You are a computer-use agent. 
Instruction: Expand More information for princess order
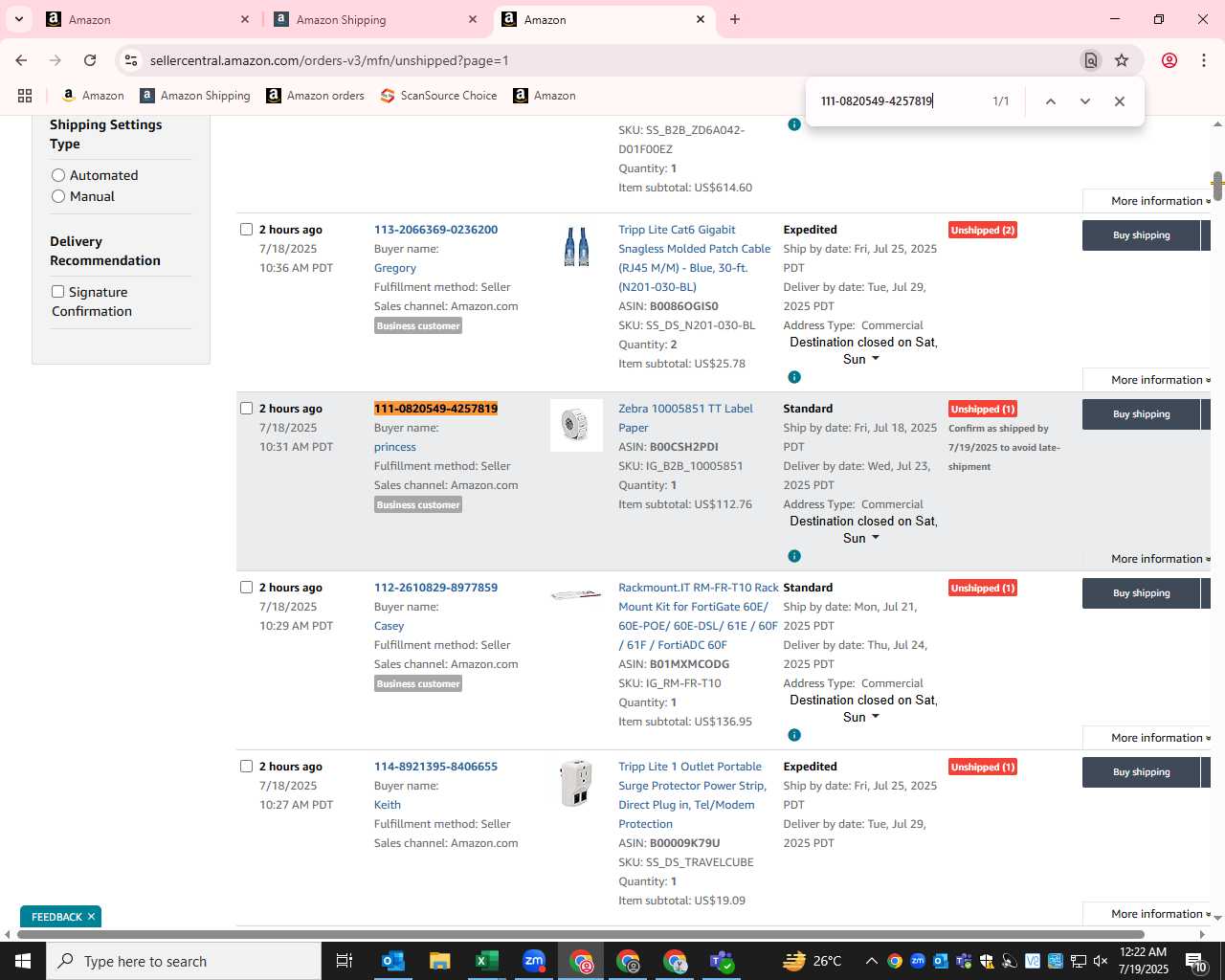click(1160, 559)
